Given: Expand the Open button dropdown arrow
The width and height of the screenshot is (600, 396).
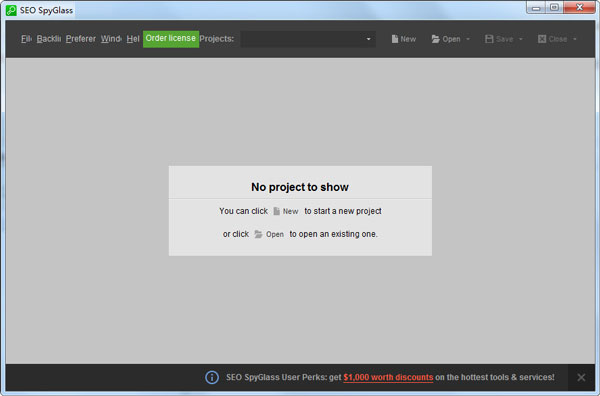Looking at the screenshot, I should tap(468, 39).
